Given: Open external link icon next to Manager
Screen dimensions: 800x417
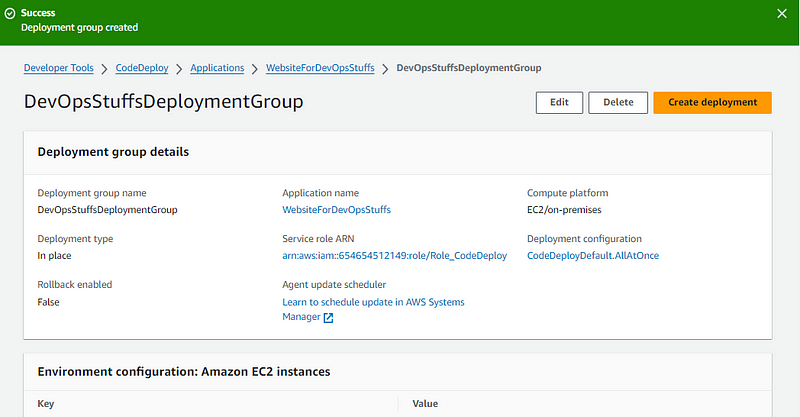Looking at the screenshot, I should point(329,317).
